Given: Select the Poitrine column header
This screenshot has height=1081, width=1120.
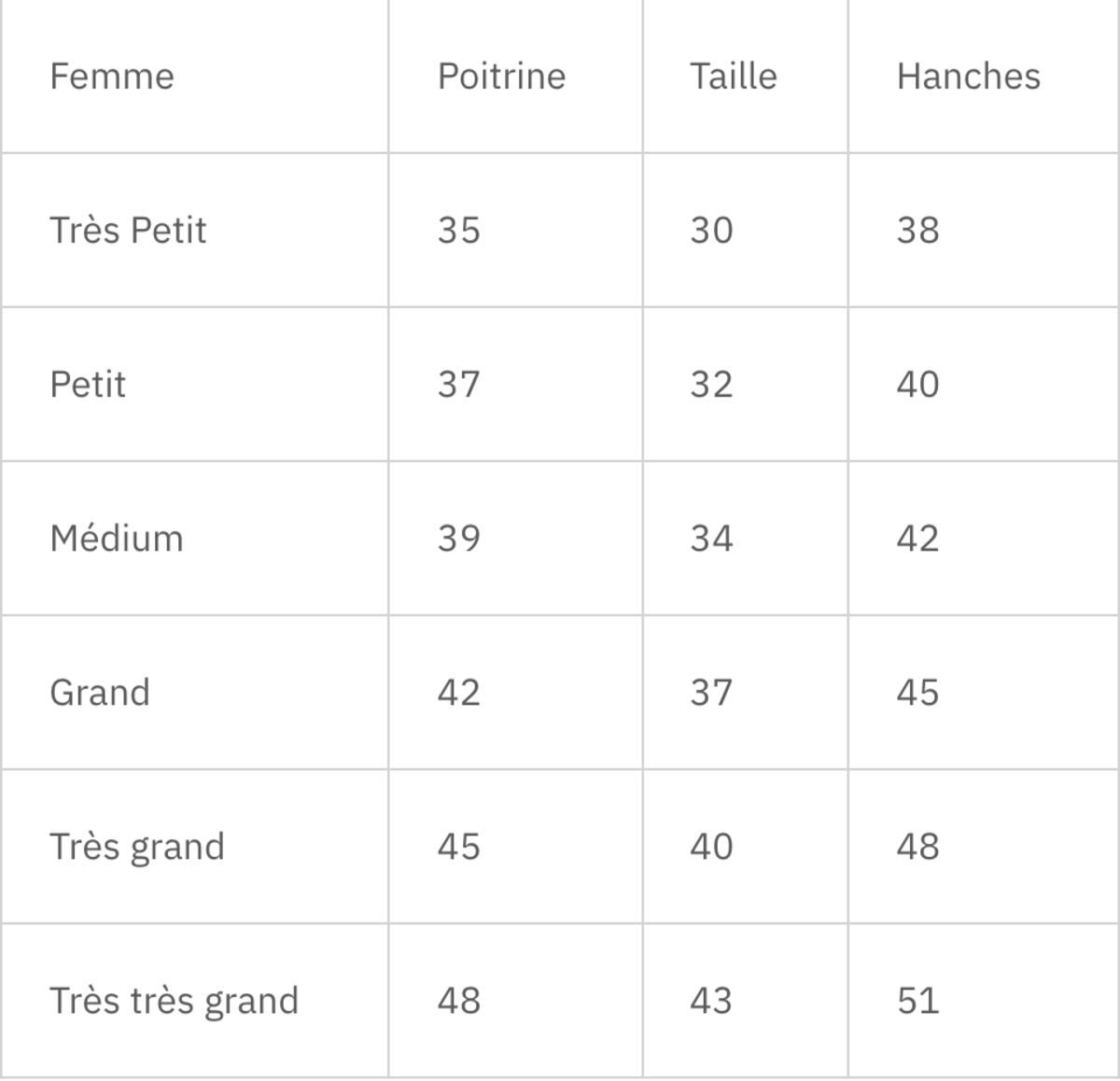Looking at the screenshot, I should point(501,77).
